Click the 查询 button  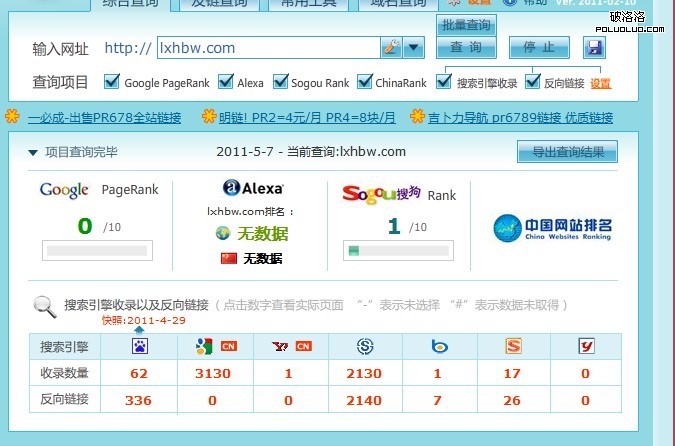coord(466,47)
